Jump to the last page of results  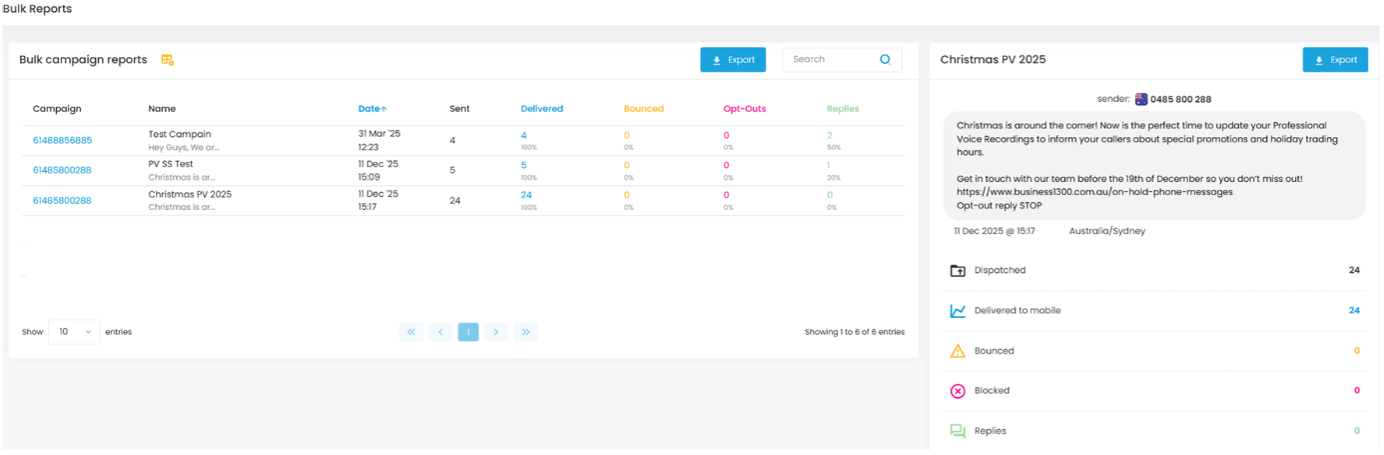coord(525,332)
